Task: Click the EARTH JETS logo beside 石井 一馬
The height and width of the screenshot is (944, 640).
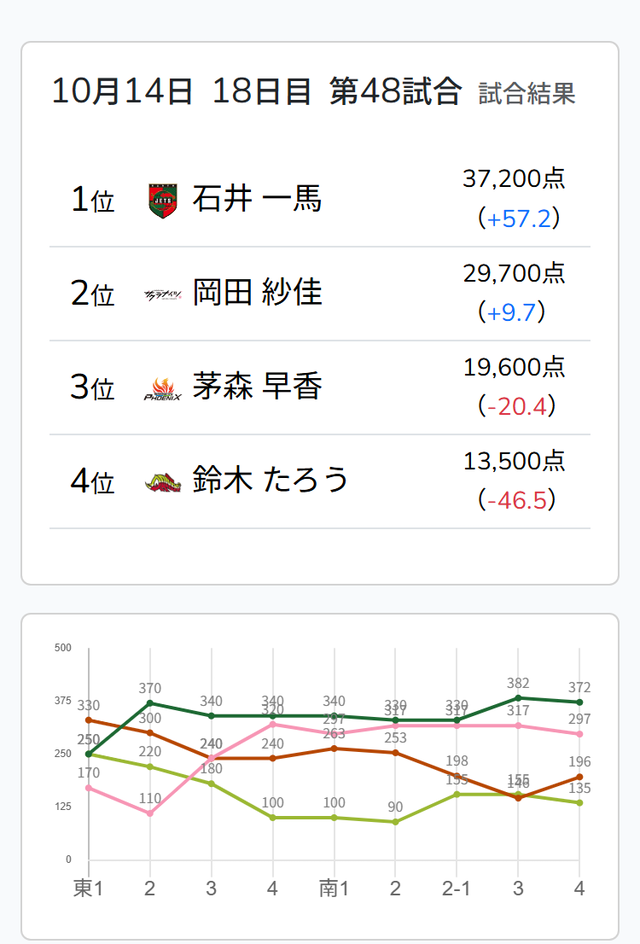Action: [x=163, y=200]
